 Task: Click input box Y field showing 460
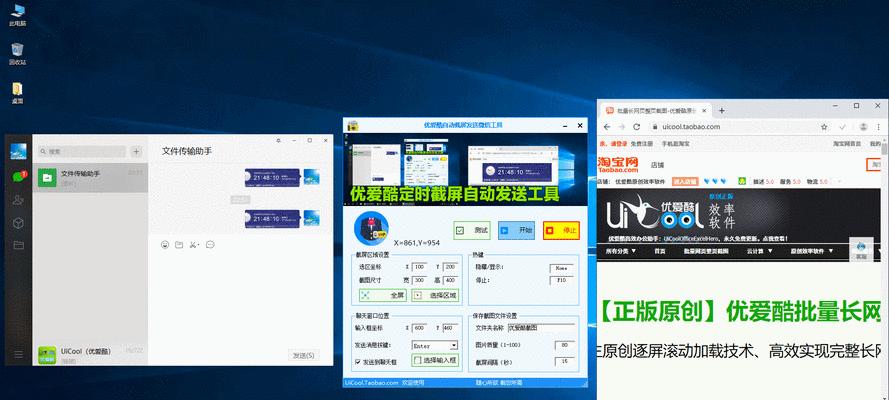pos(450,327)
